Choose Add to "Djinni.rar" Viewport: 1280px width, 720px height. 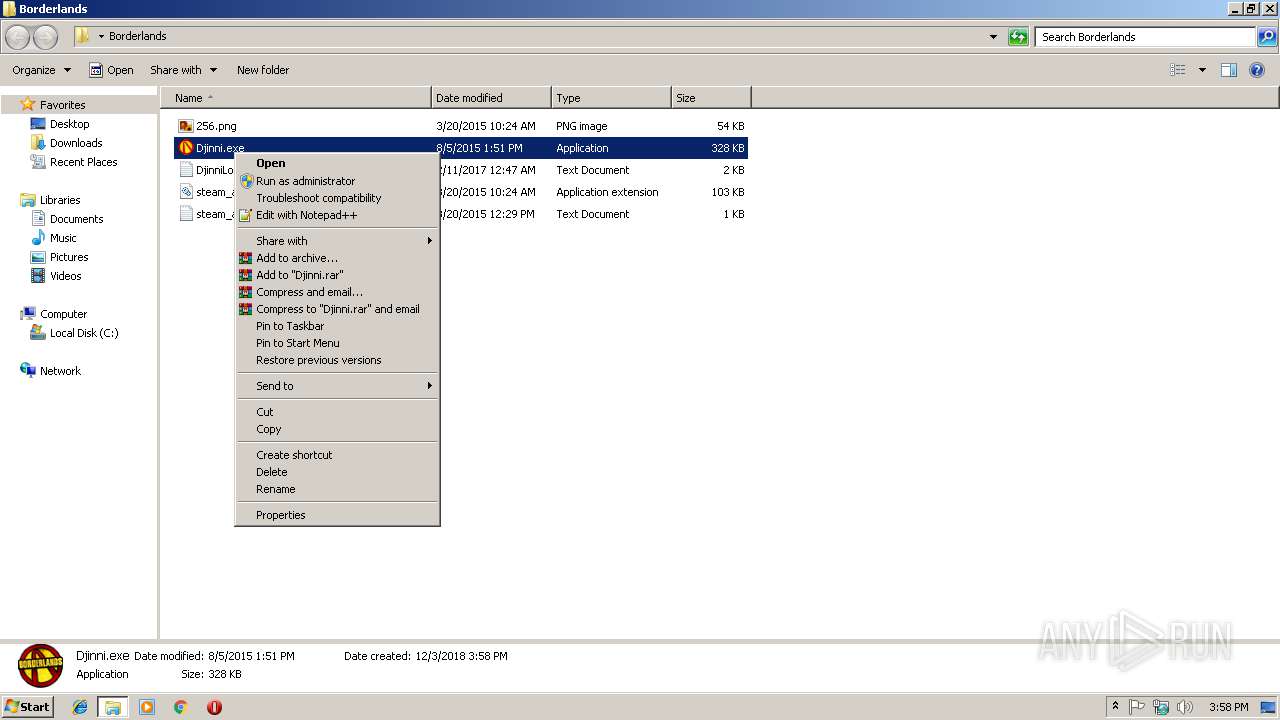point(337,275)
